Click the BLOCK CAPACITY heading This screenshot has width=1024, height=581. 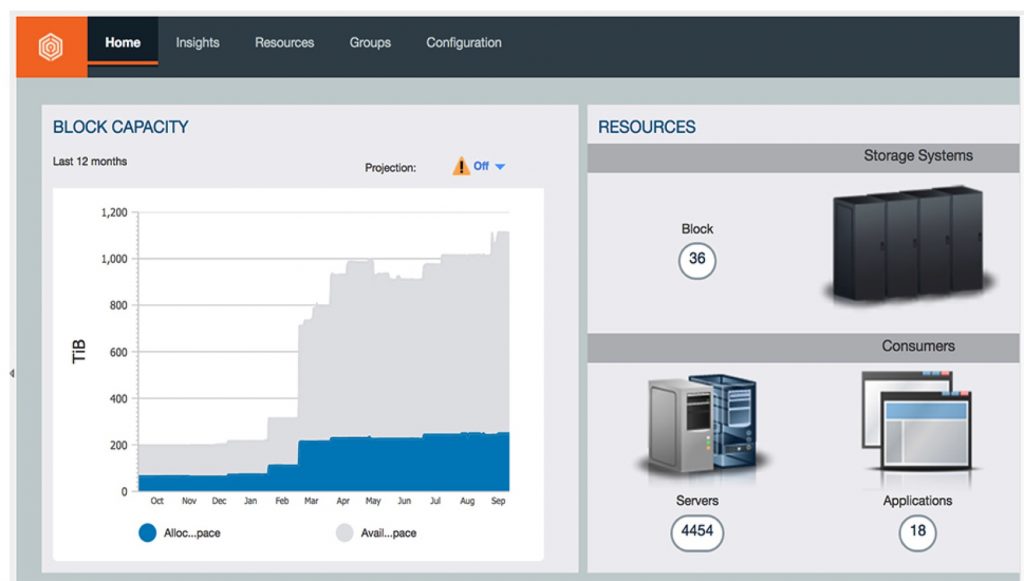[121, 127]
